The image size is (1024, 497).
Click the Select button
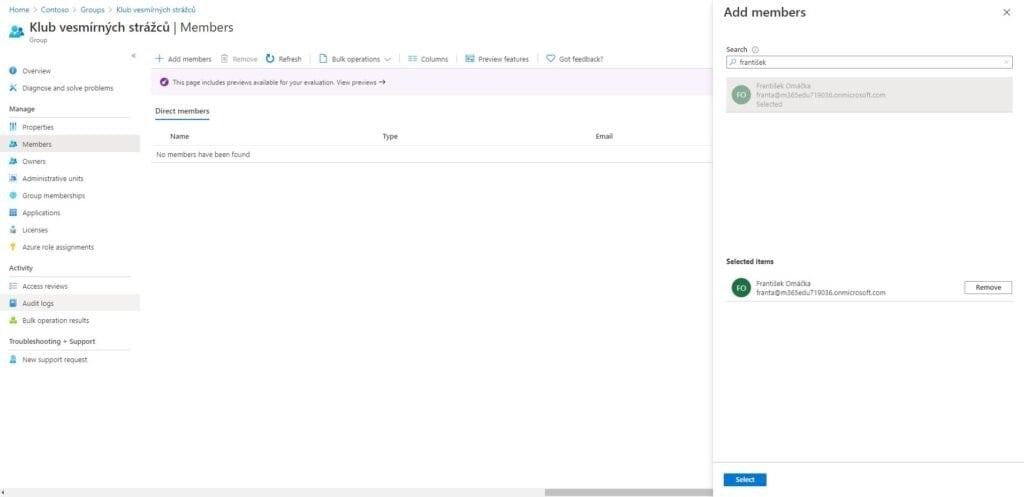(x=744, y=480)
